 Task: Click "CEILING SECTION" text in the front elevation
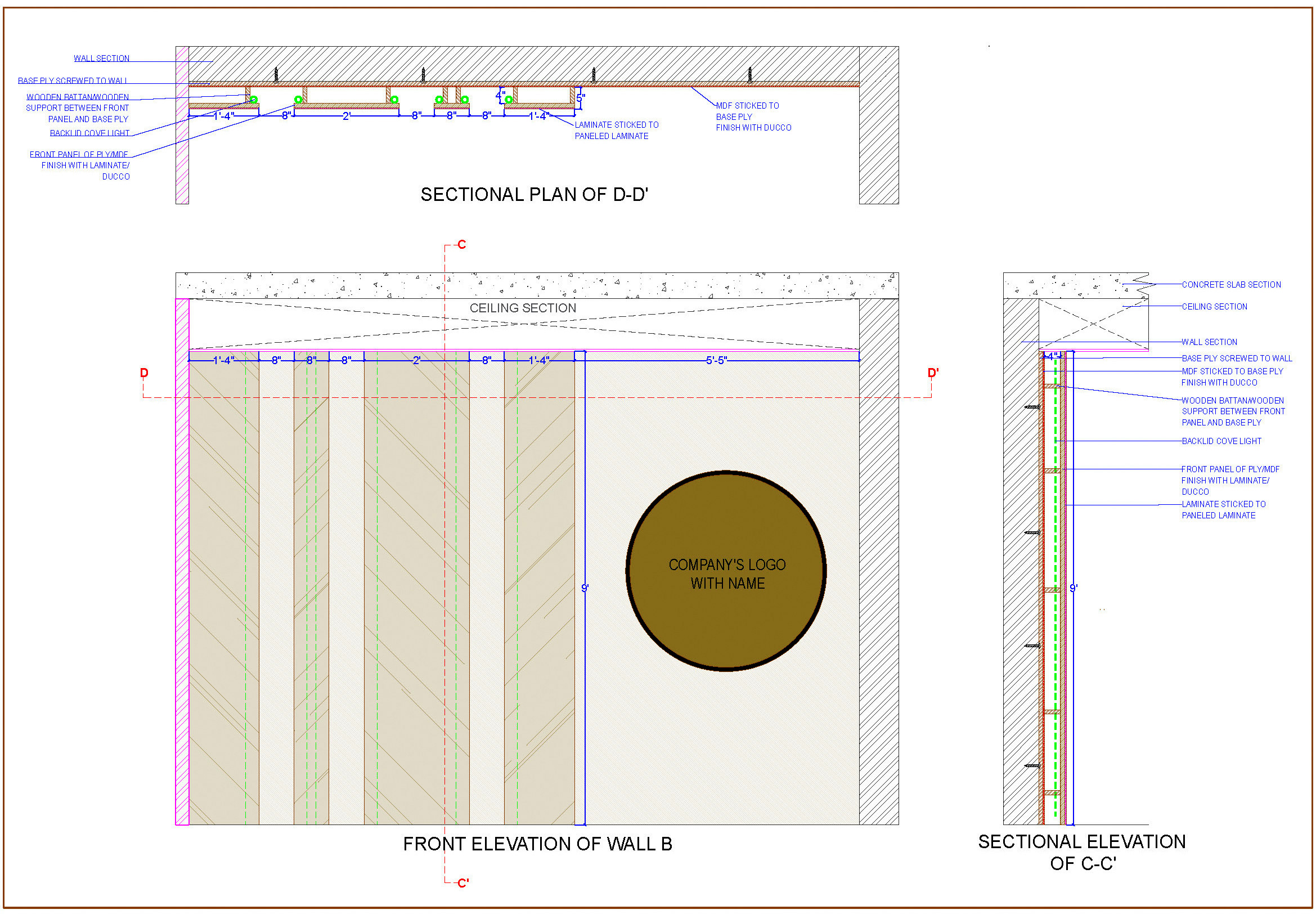(523, 308)
